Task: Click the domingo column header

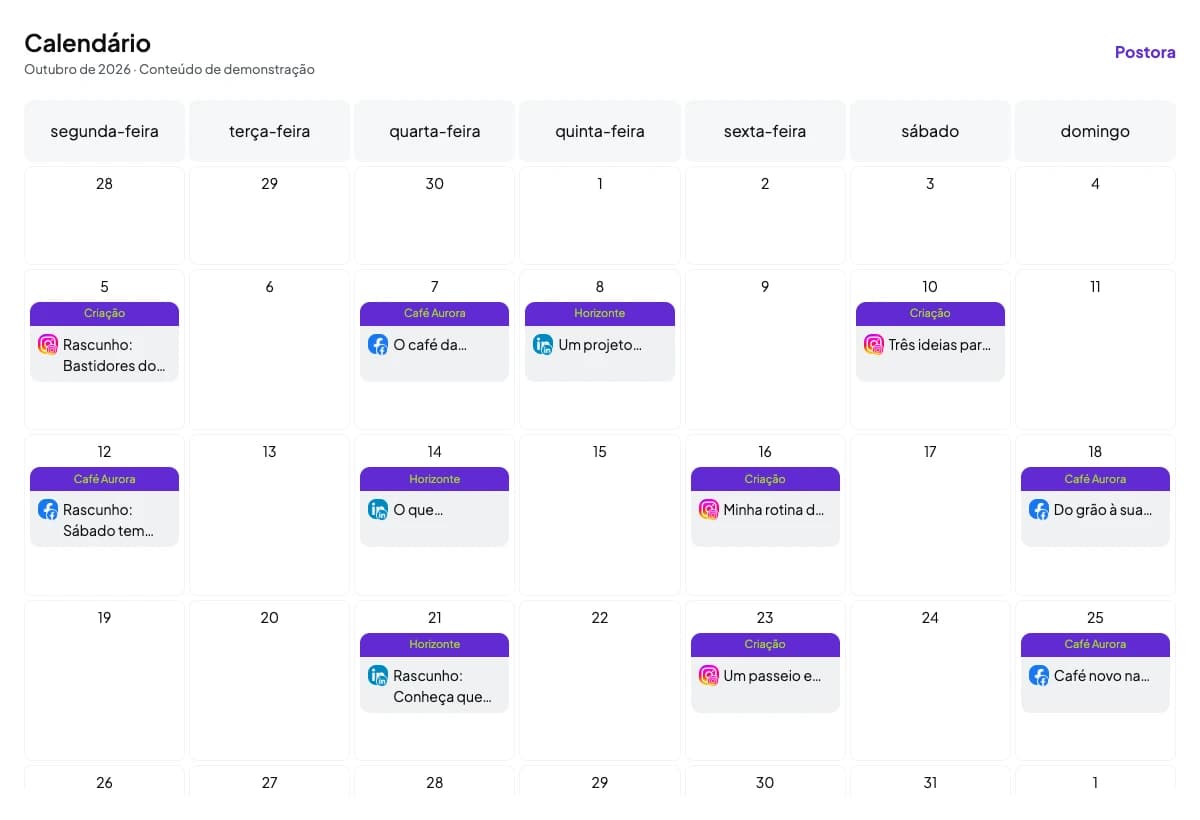Action: click(x=1095, y=131)
